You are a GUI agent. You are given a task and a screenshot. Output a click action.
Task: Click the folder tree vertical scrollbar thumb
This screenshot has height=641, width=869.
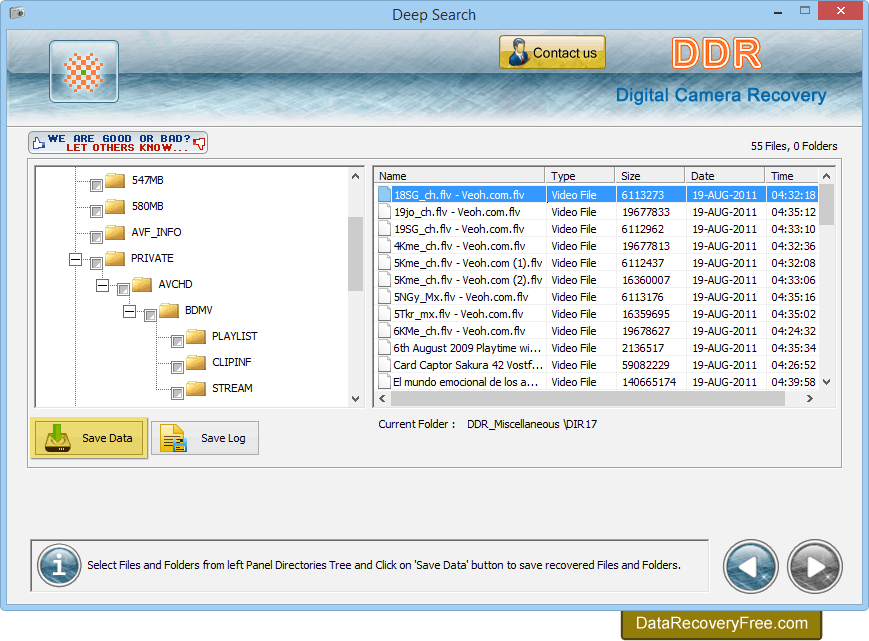click(x=355, y=254)
